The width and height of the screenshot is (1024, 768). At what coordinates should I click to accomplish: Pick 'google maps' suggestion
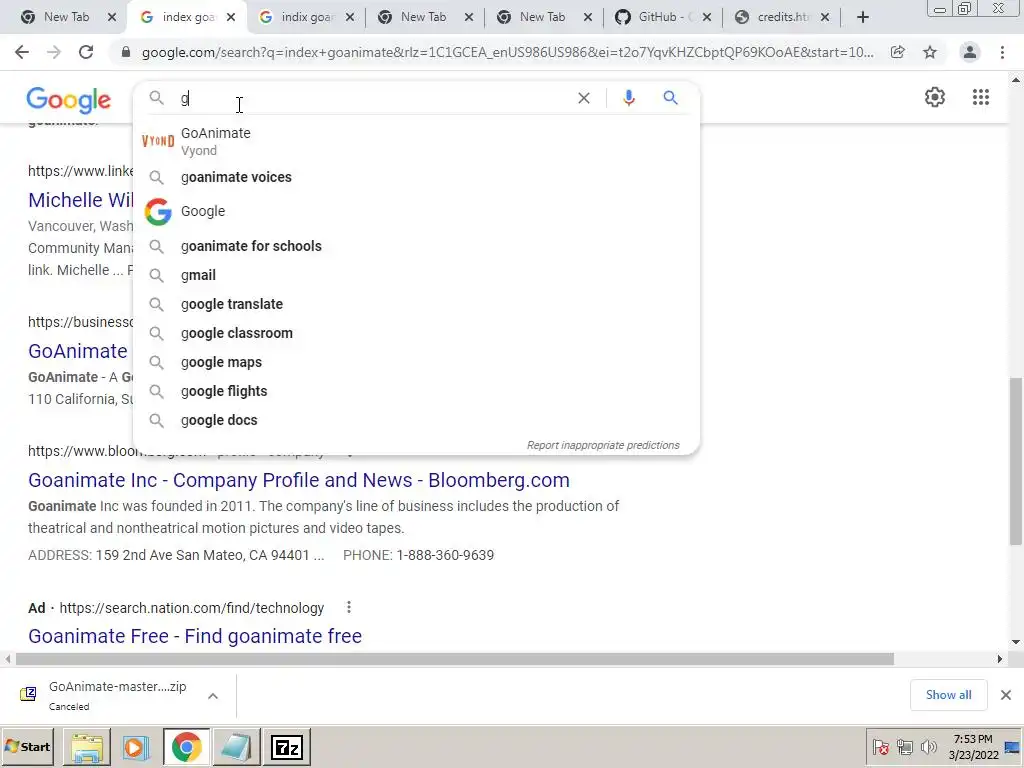pos(417,362)
